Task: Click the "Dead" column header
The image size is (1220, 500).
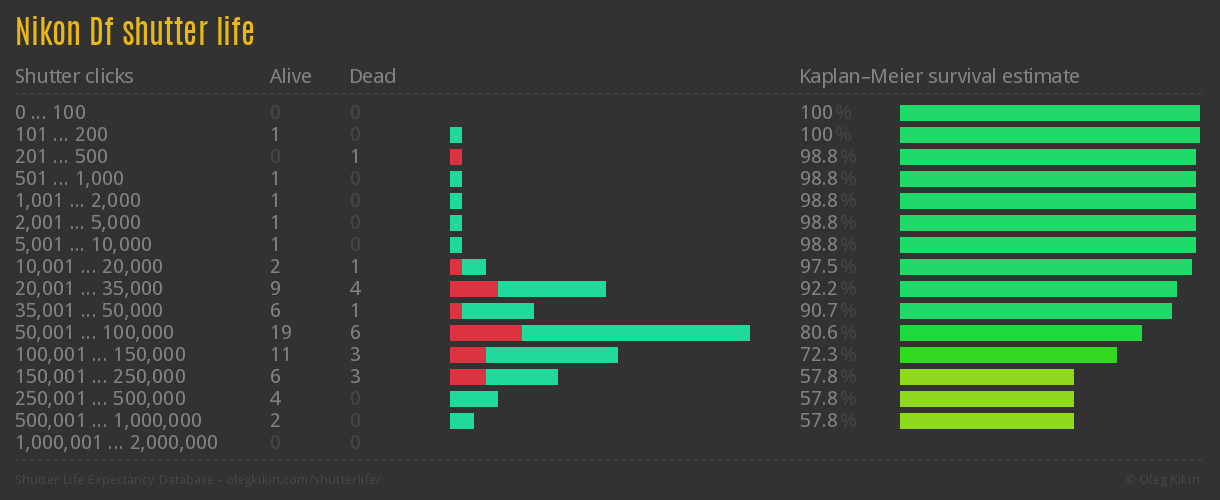Action: point(372,76)
